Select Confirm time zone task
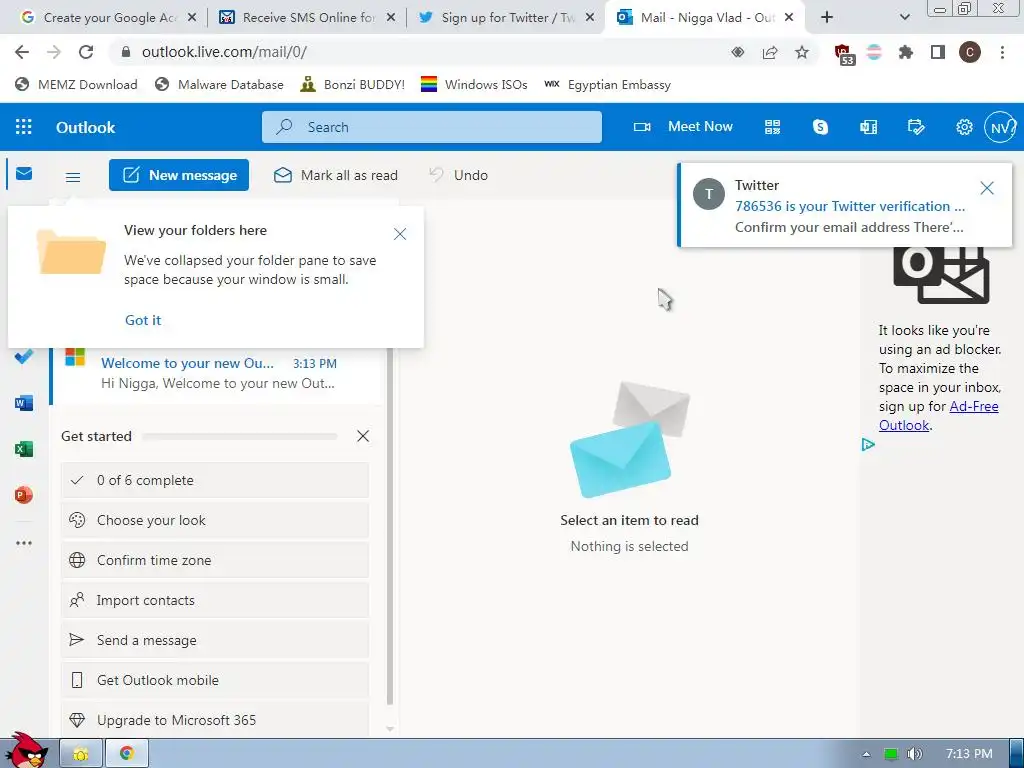The width and height of the screenshot is (1024, 768). pyautogui.click(x=215, y=560)
